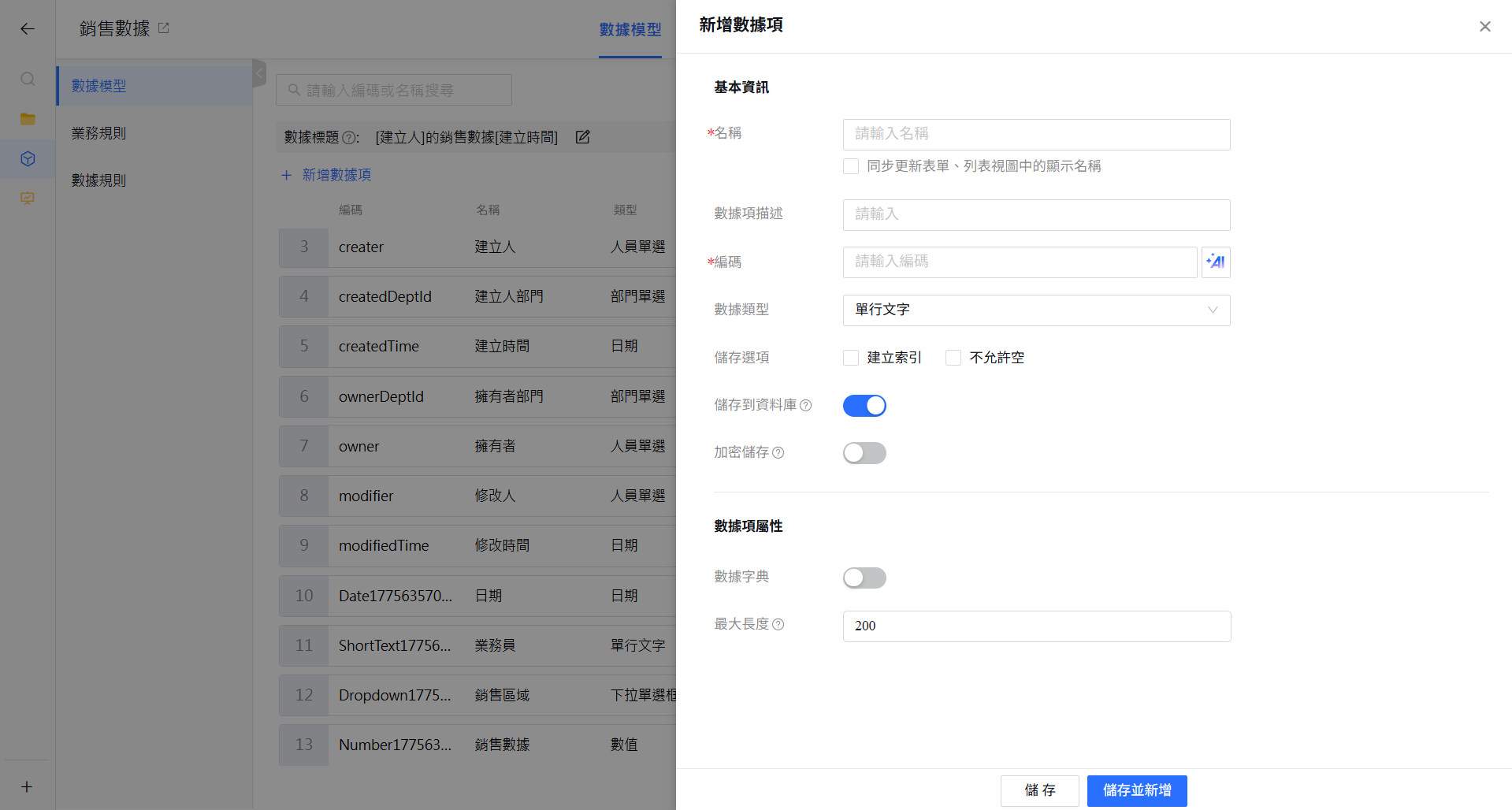Viewport: 1512px width, 810px height.
Task: Select the modifier row
Action: point(477,496)
